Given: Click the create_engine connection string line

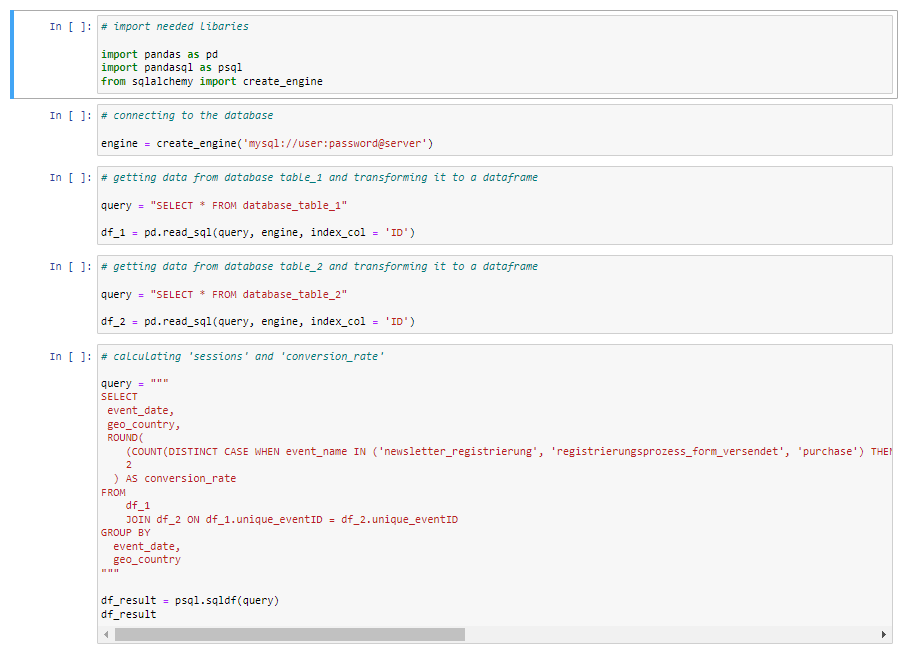Looking at the screenshot, I should [267, 143].
